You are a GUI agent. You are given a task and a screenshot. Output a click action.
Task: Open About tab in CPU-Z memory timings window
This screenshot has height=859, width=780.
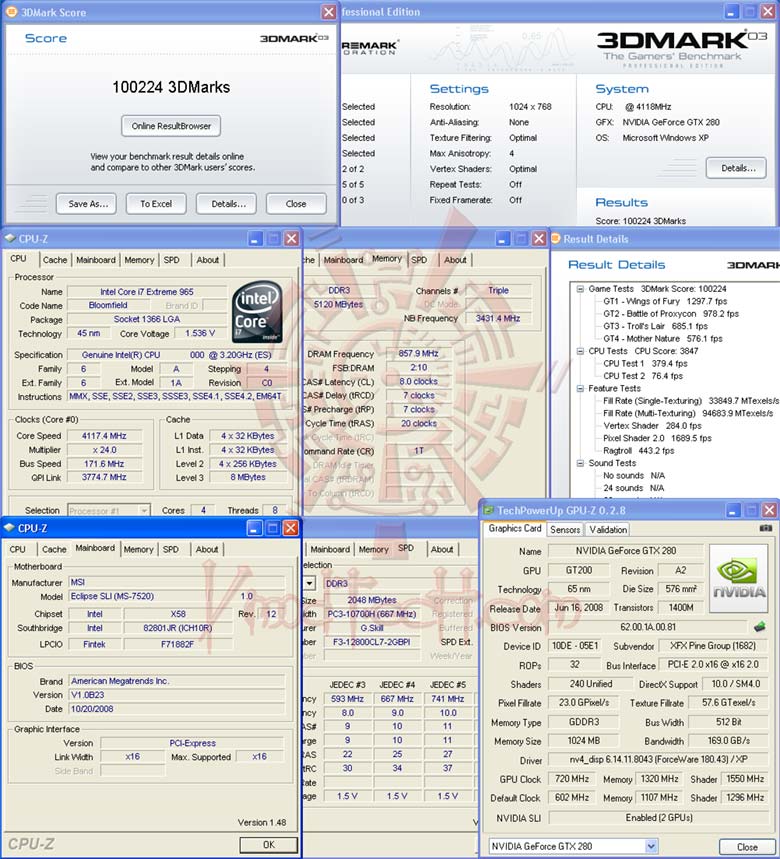[455, 260]
